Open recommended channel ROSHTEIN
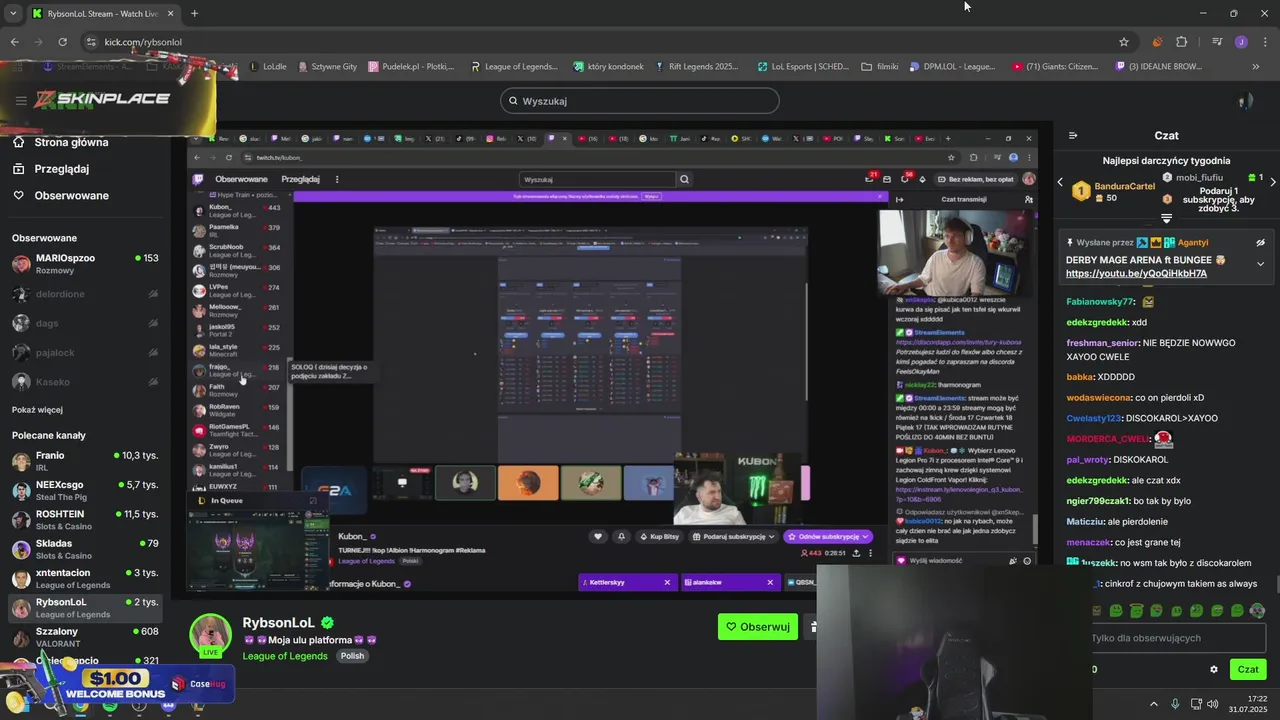The width and height of the screenshot is (1280, 720). tap(85, 520)
